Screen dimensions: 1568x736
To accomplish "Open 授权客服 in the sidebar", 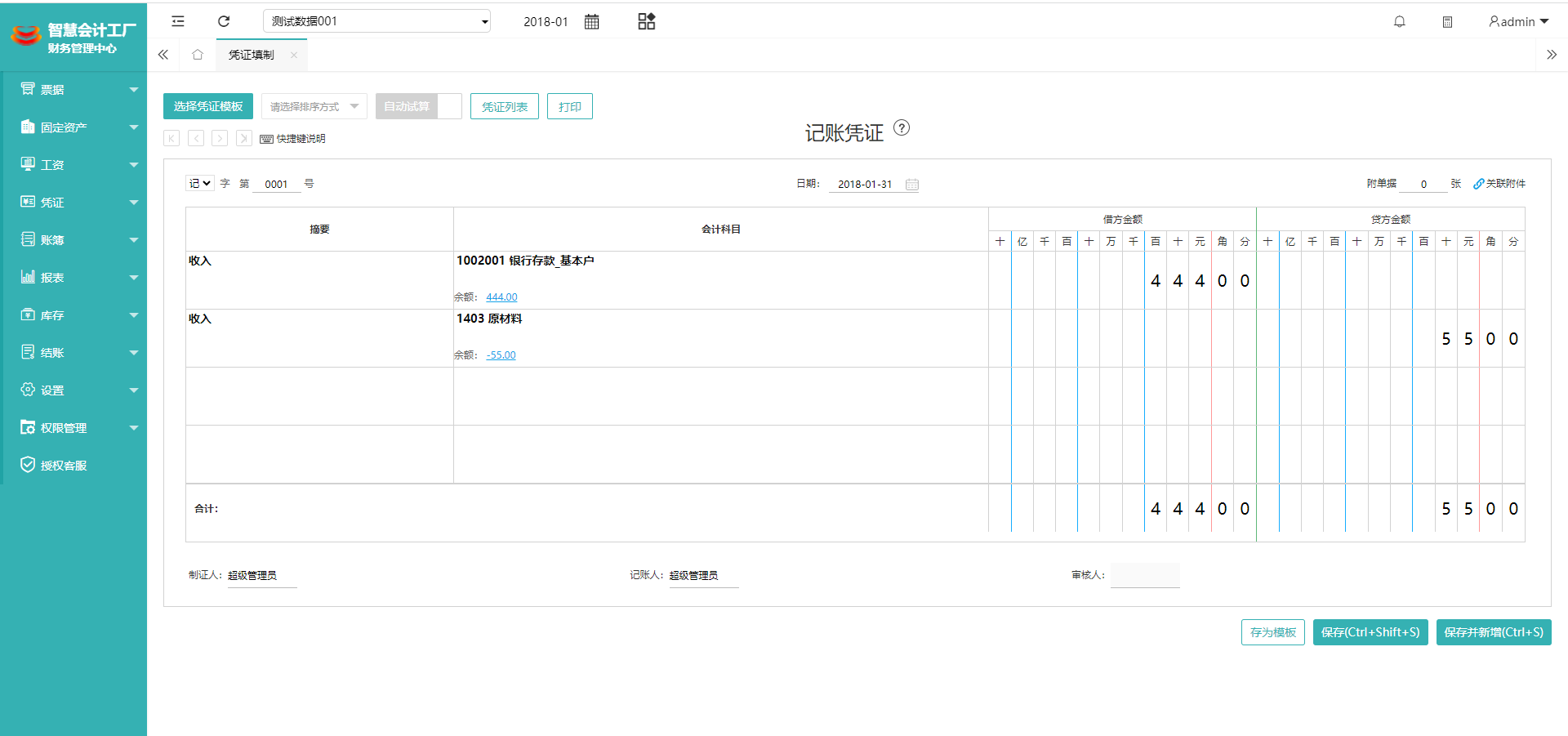I will (x=75, y=466).
